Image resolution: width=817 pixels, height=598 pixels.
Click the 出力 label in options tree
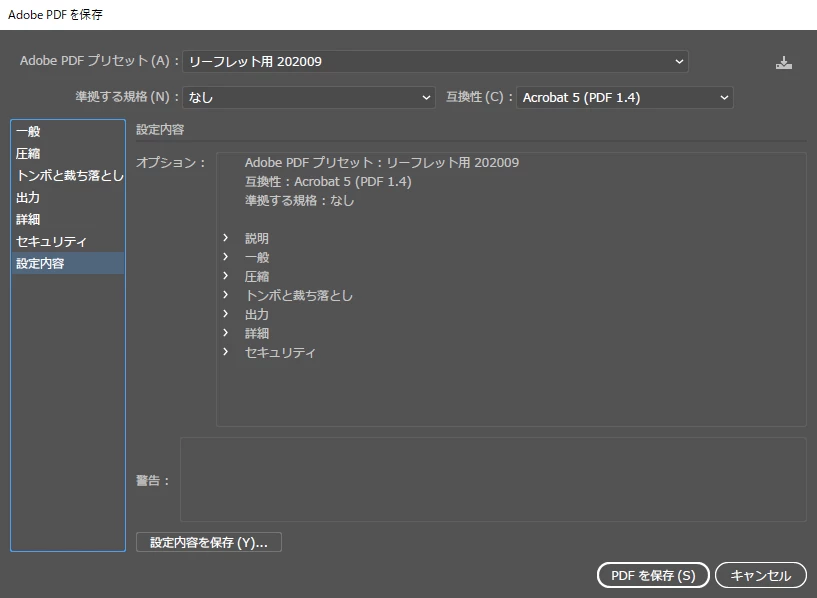[257, 315]
